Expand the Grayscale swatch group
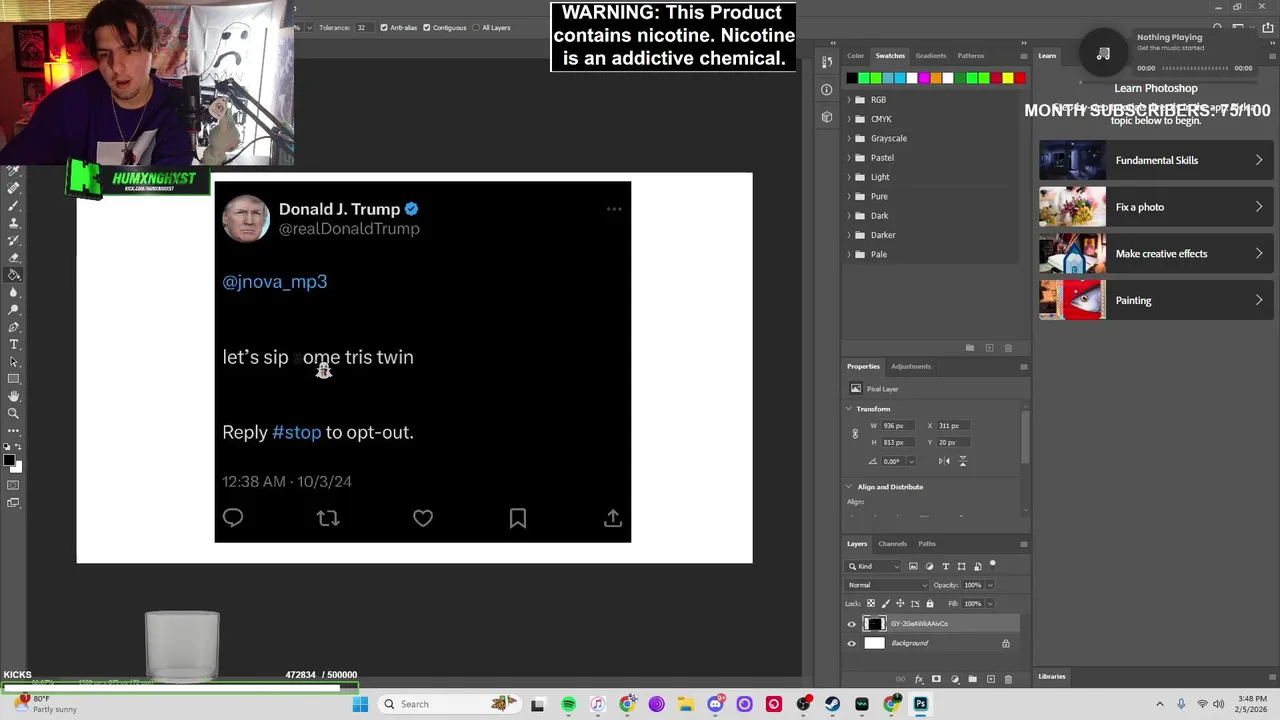The width and height of the screenshot is (1280, 720). (849, 138)
